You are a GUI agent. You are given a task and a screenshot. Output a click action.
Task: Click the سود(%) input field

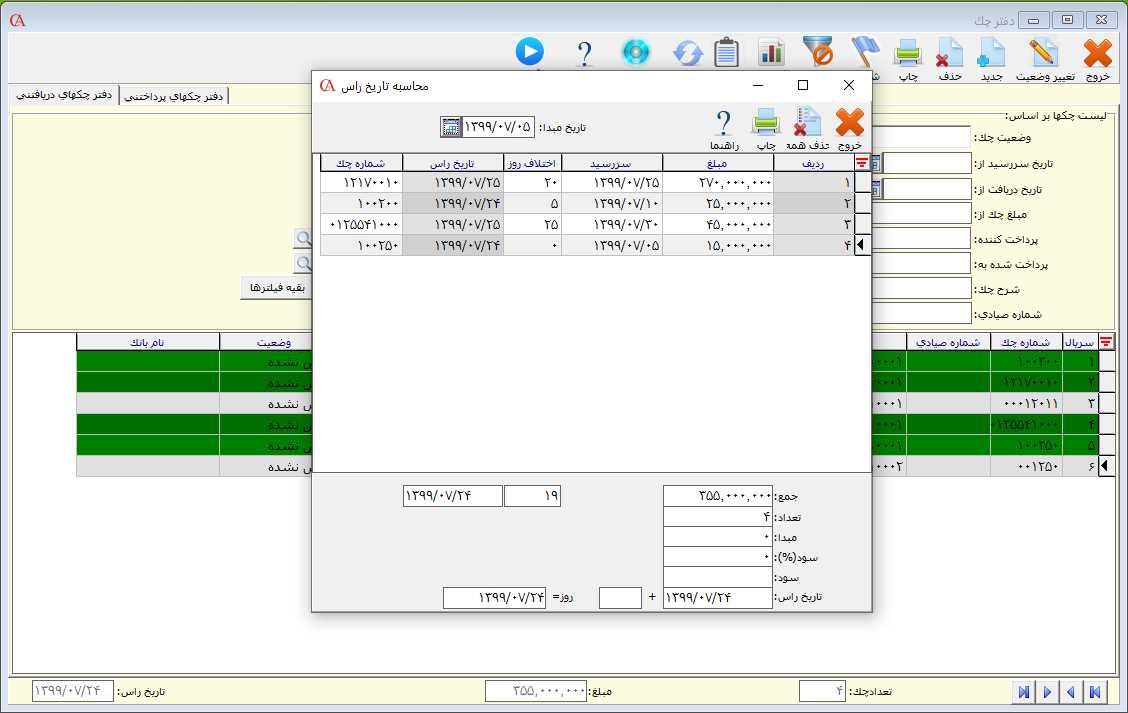(717, 556)
